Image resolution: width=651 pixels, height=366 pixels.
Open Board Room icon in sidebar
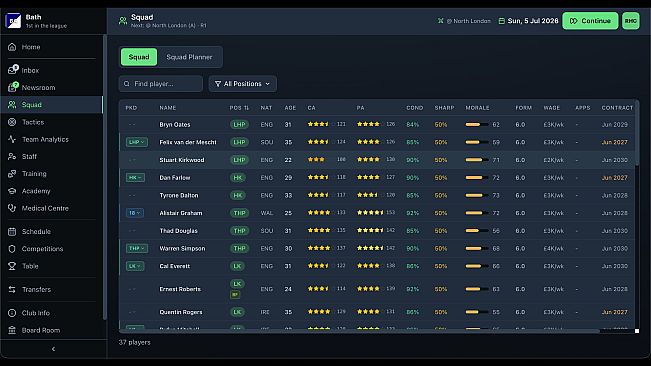[12, 330]
